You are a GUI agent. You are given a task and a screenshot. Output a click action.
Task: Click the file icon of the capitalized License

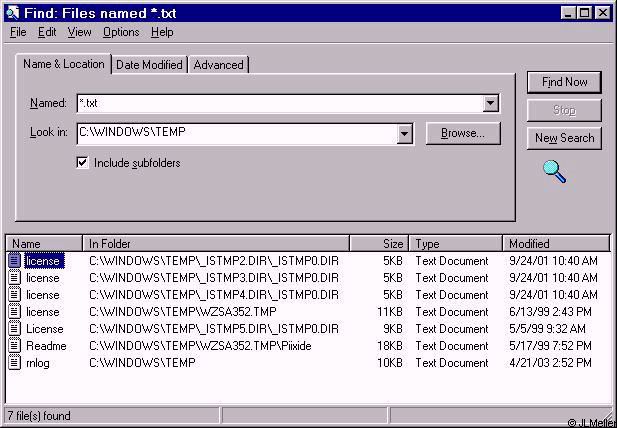point(15,328)
